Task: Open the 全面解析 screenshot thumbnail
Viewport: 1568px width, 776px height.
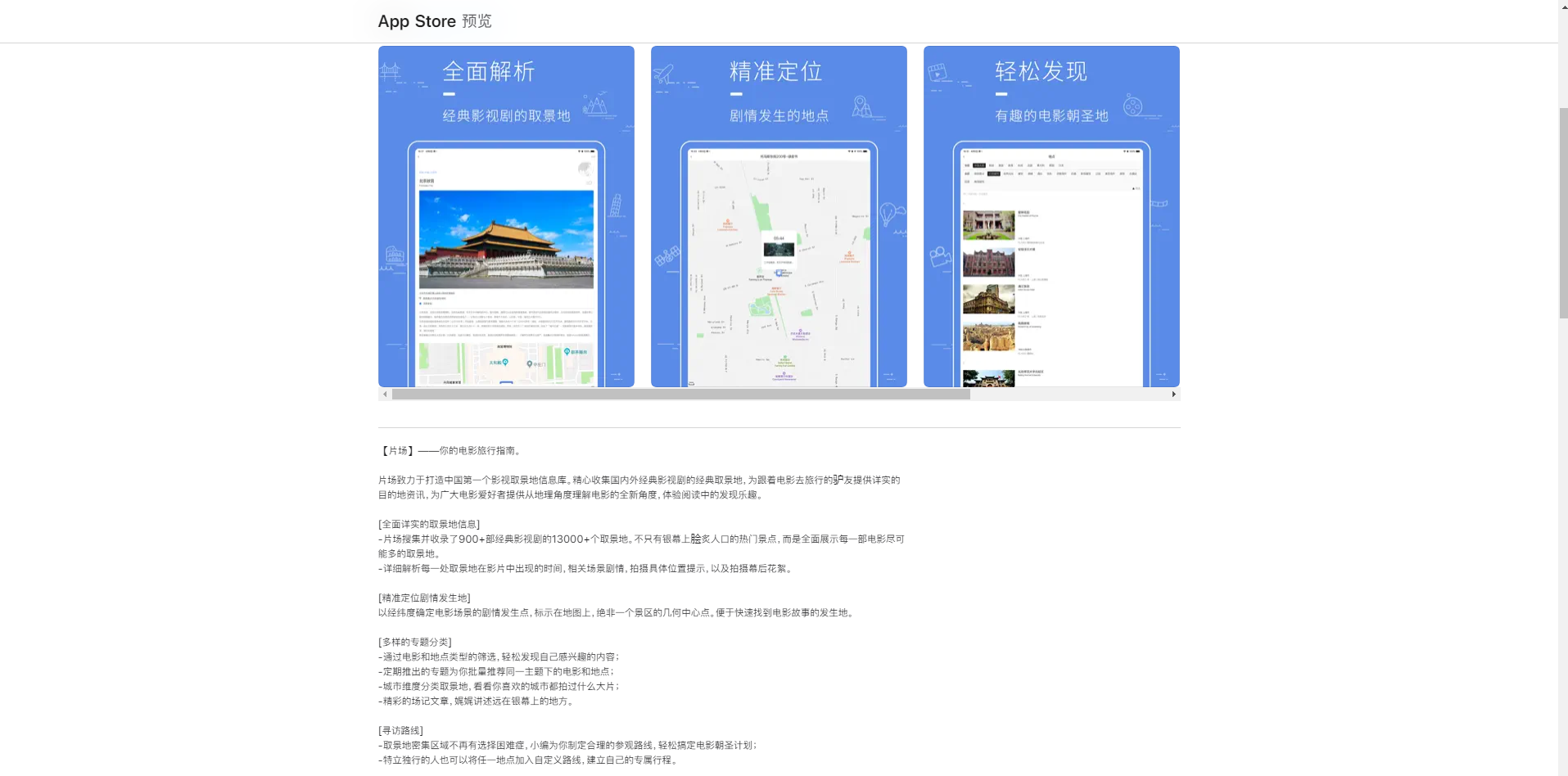Action: 506,216
